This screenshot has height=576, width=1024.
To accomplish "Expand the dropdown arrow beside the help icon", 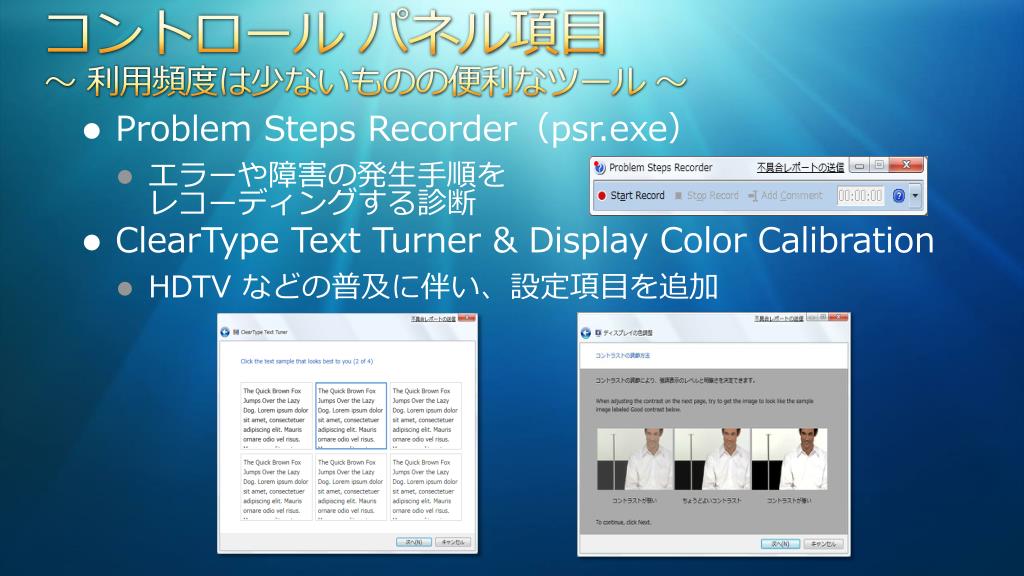I will click(x=915, y=195).
